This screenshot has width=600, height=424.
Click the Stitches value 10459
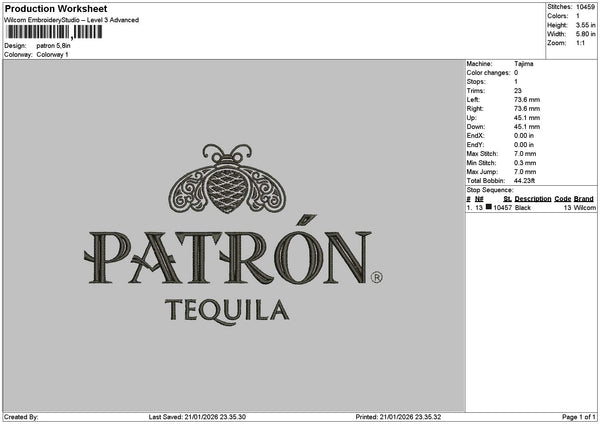[x=585, y=7]
